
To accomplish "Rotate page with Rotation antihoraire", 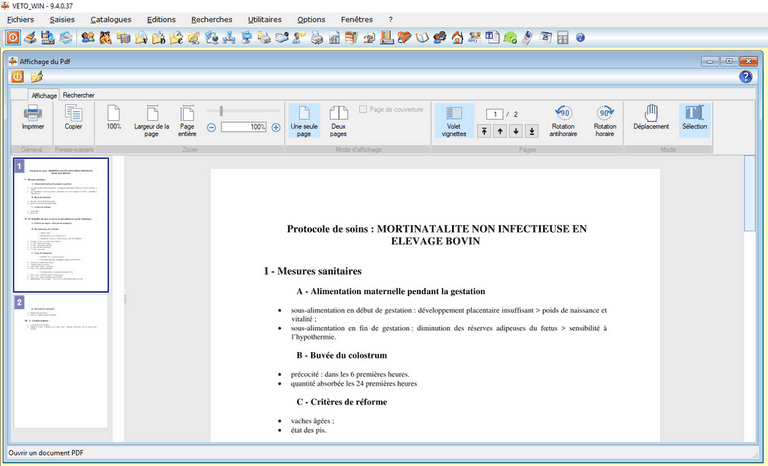I will coord(563,121).
